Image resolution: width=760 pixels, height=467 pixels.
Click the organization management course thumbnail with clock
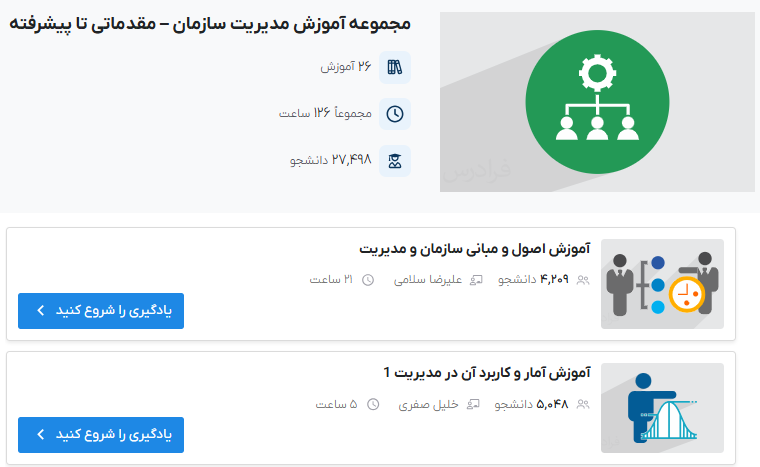pos(662,284)
